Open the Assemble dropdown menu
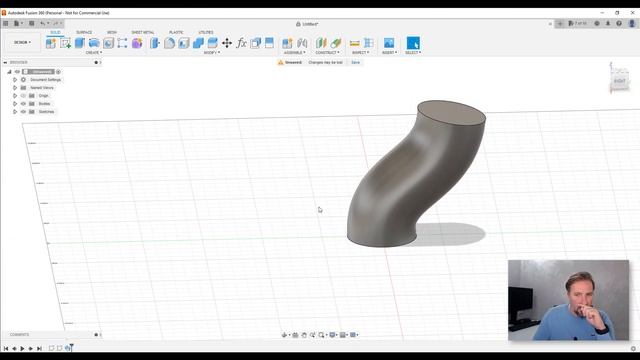Image resolution: width=640 pixels, height=360 pixels. click(295, 53)
